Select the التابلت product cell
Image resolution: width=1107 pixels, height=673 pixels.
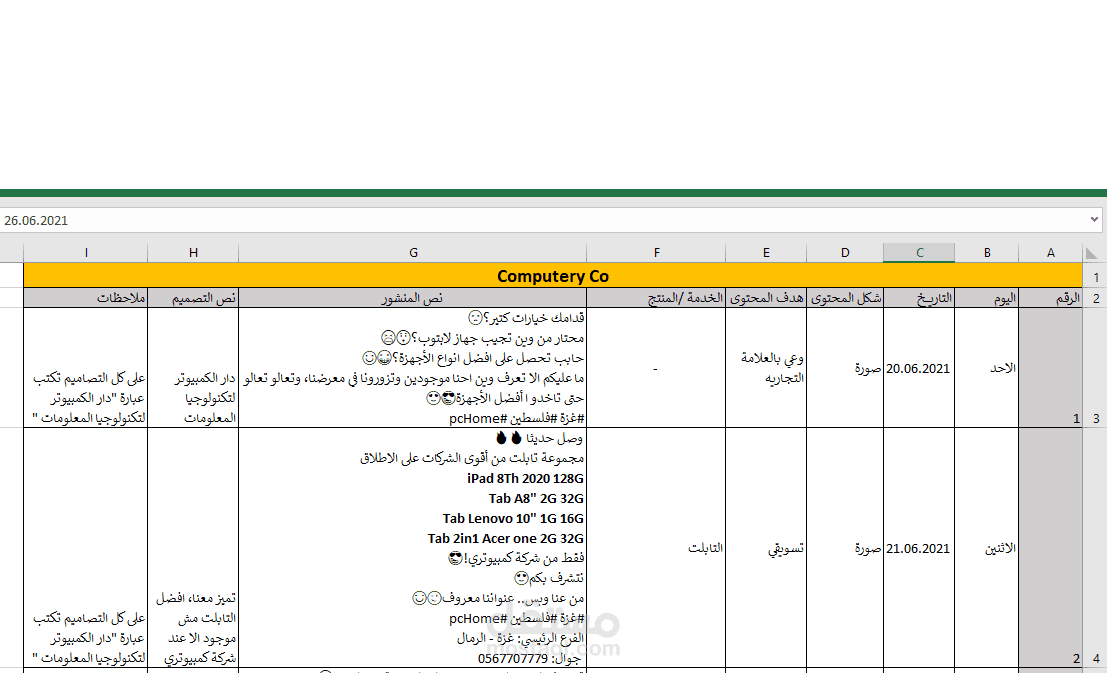(657, 548)
